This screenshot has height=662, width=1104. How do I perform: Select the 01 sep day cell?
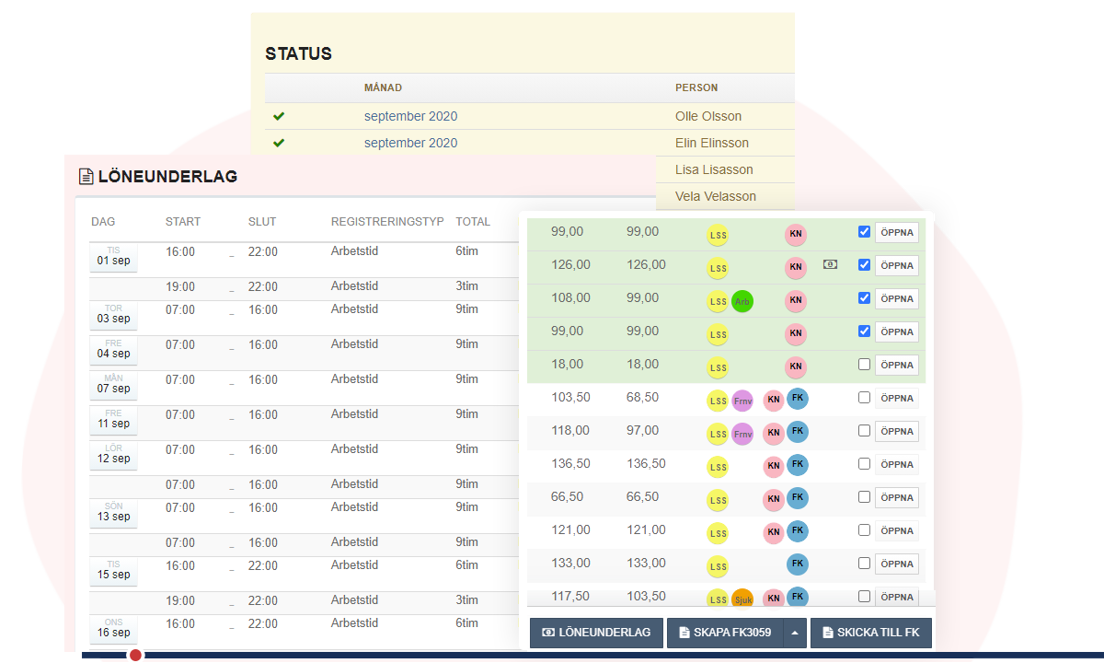tap(113, 256)
